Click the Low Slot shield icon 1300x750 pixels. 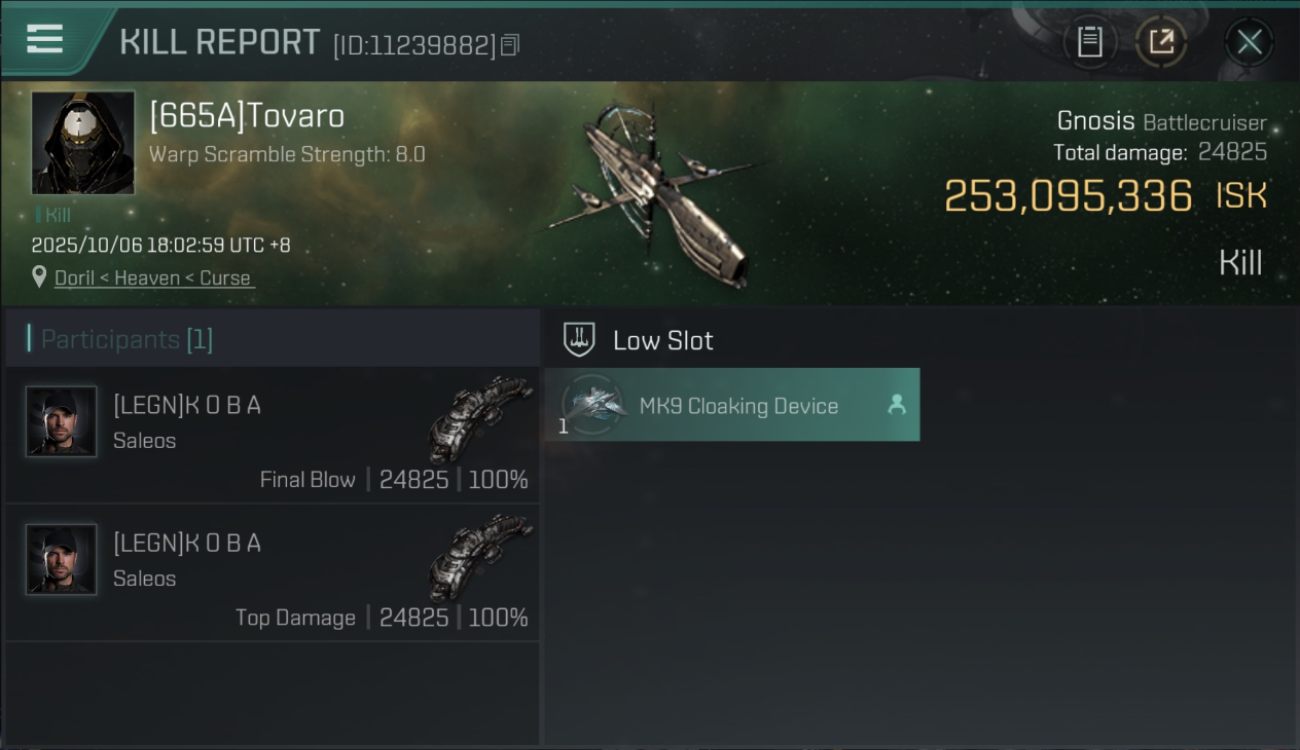[579, 339]
